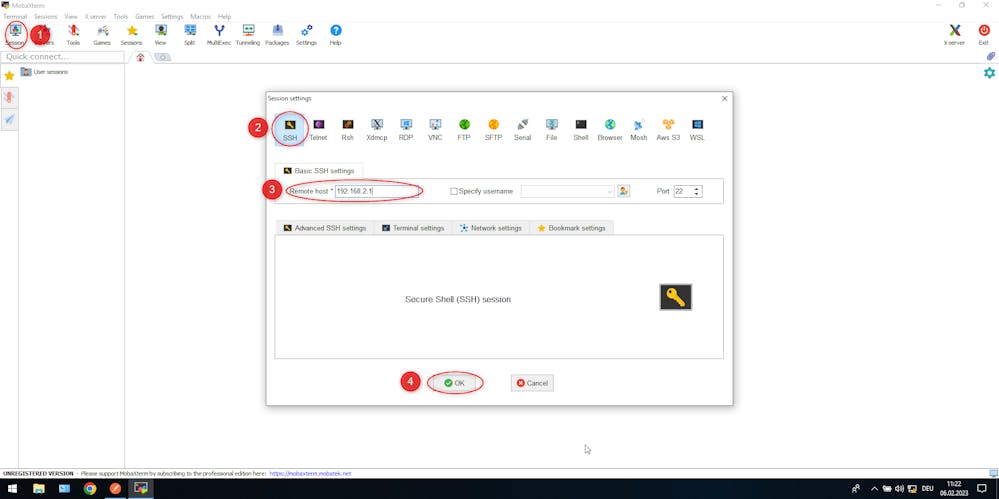999x499 pixels.
Task: Open the Basic SSH settings tab
Action: [x=319, y=171]
